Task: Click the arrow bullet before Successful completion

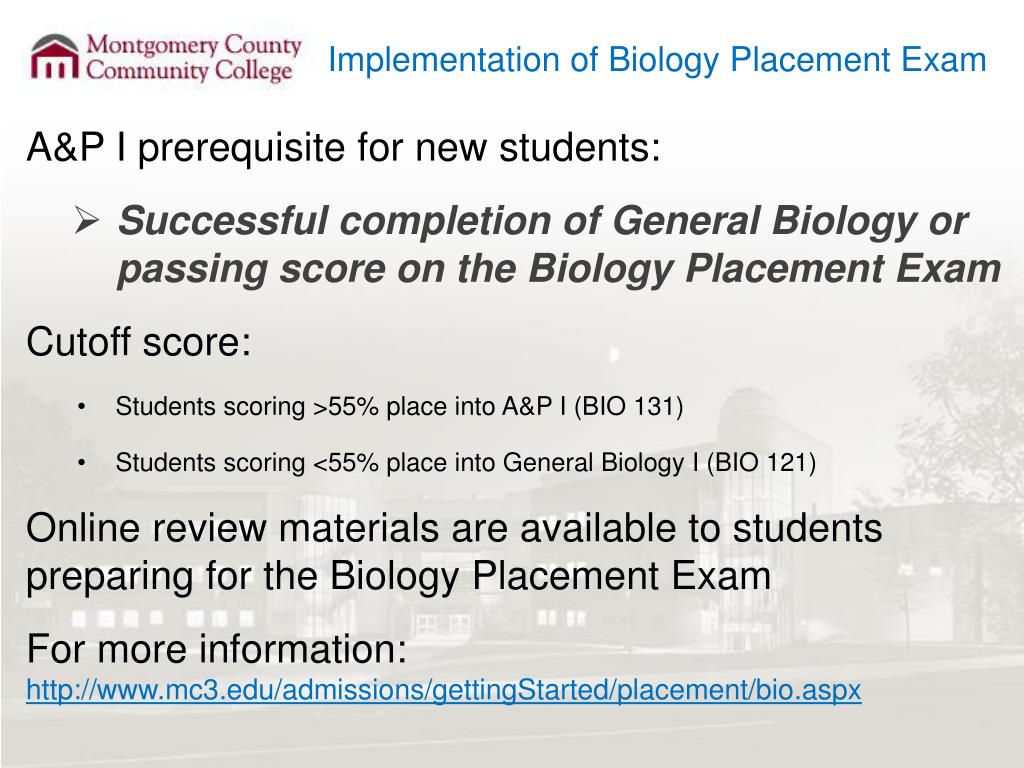Action: coord(87,220)
